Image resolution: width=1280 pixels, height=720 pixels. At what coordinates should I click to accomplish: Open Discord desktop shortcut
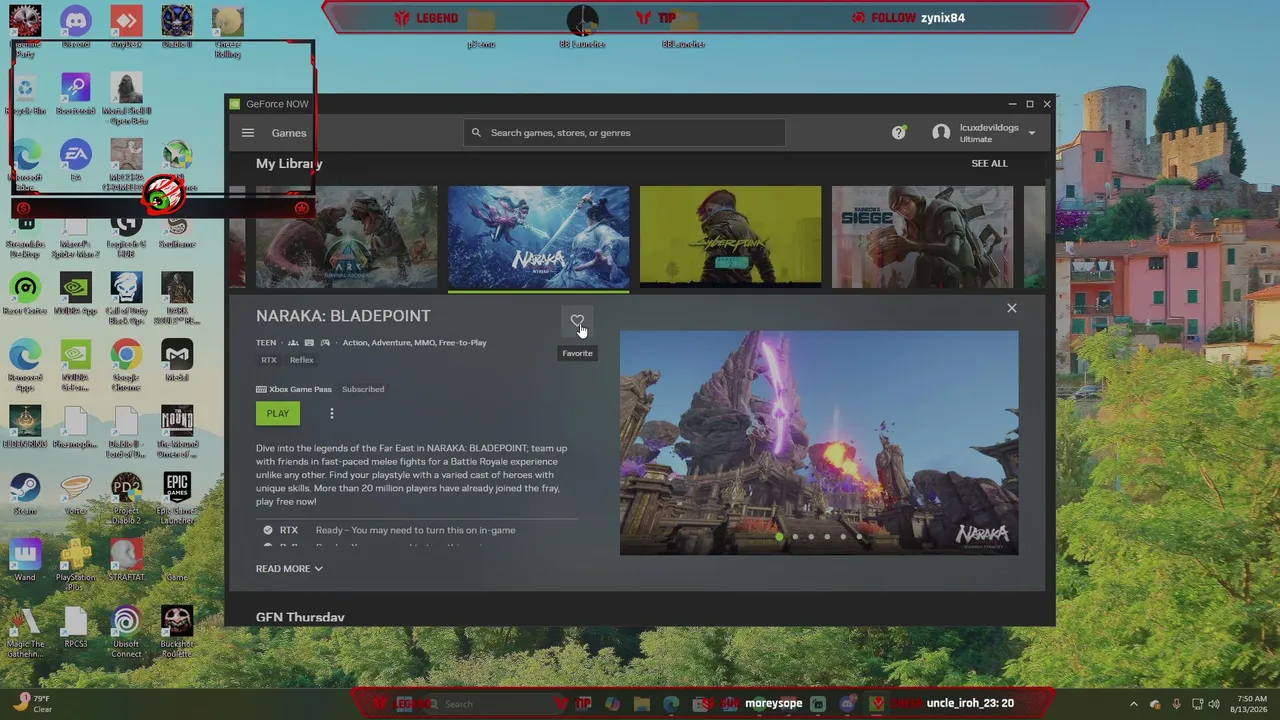pos(76,28)
